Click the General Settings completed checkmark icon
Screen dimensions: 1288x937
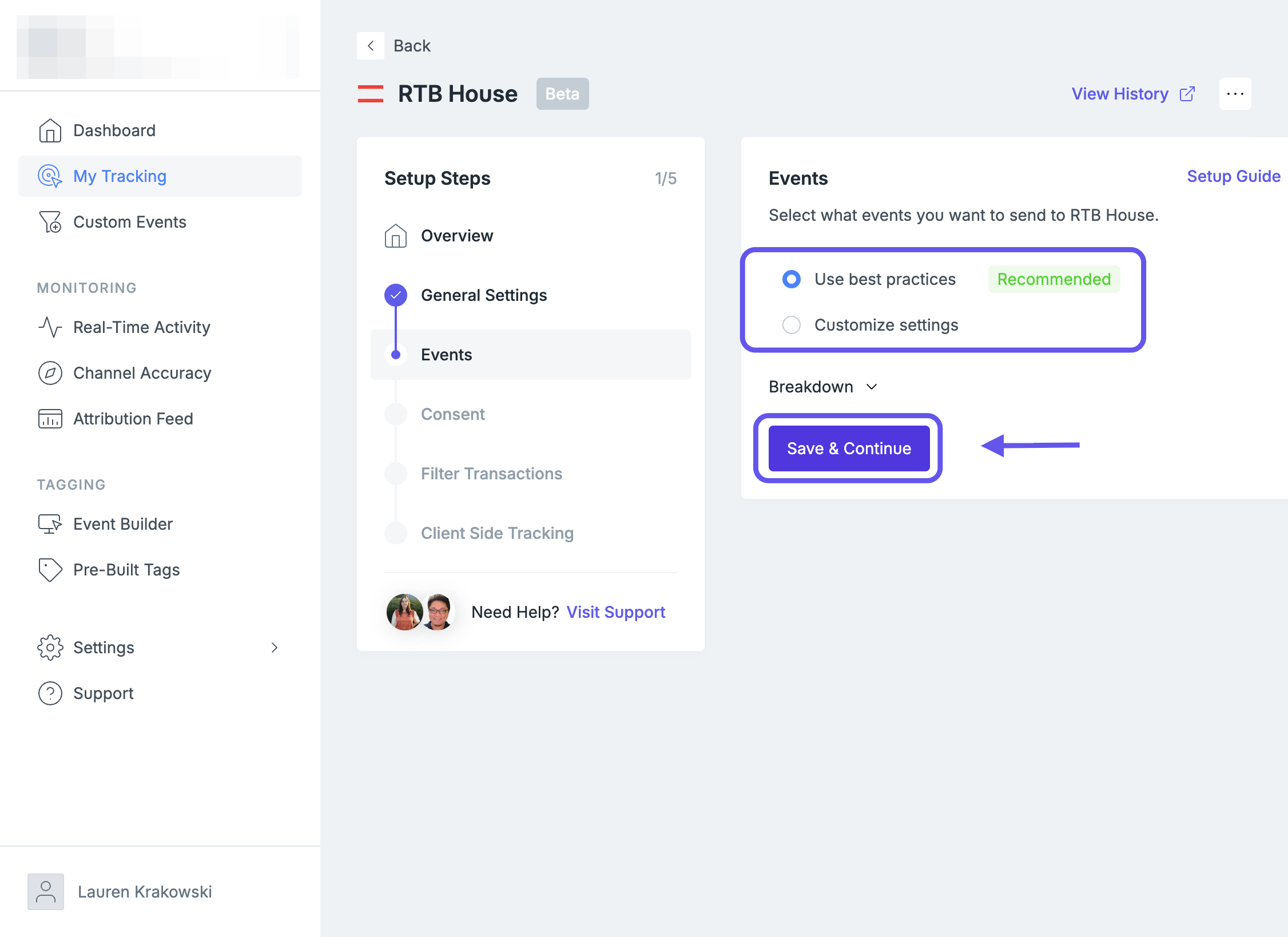[396, 295]
